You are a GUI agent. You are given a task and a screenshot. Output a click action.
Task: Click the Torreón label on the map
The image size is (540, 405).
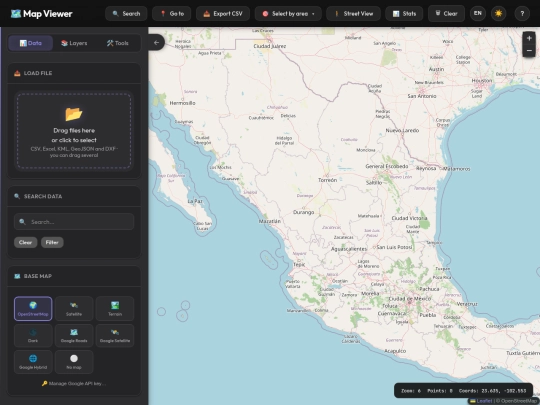pyautogui.click(x=328, y=180)
